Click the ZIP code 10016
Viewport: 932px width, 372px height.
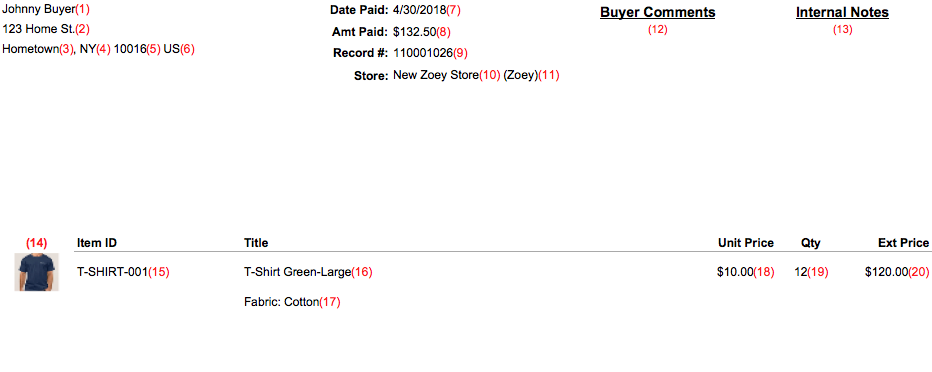coord(130,49)
